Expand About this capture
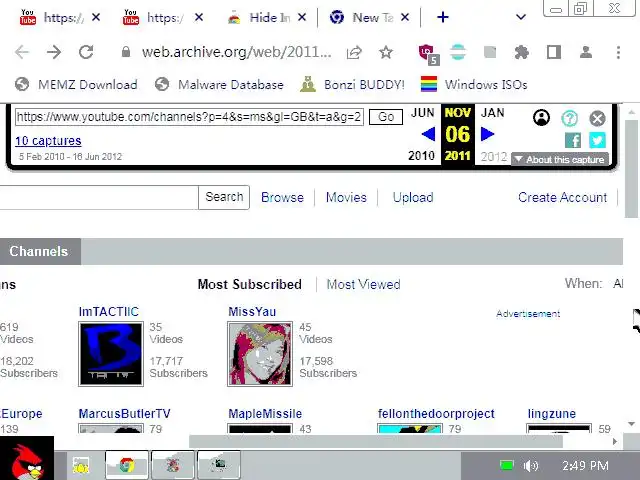The width and height of the screenshot is (640, 480). [x=560, y=159]
